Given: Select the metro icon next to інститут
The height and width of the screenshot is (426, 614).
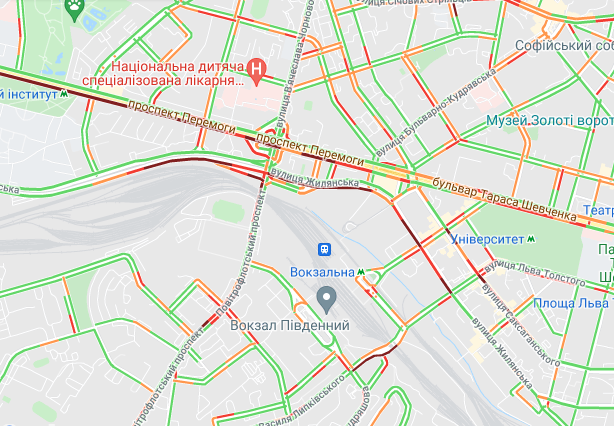Looking at the screenshot, I should 64,94.
